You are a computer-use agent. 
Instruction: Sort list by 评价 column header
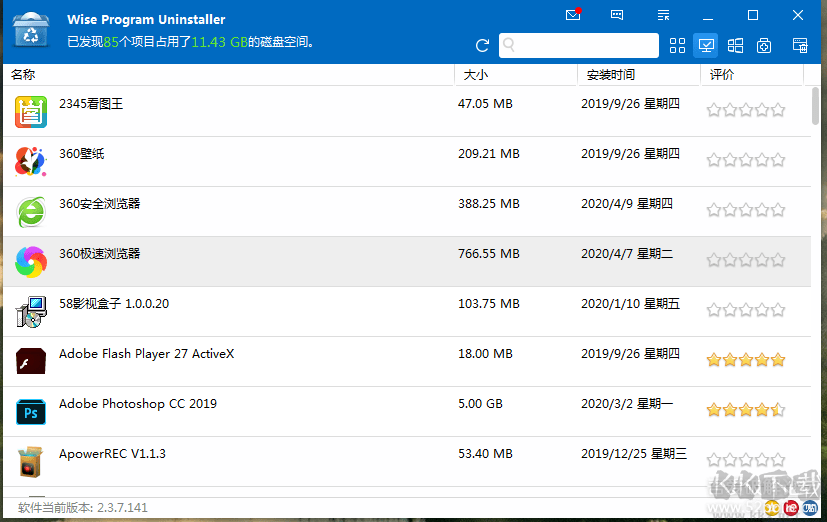(x=750, y=75)
